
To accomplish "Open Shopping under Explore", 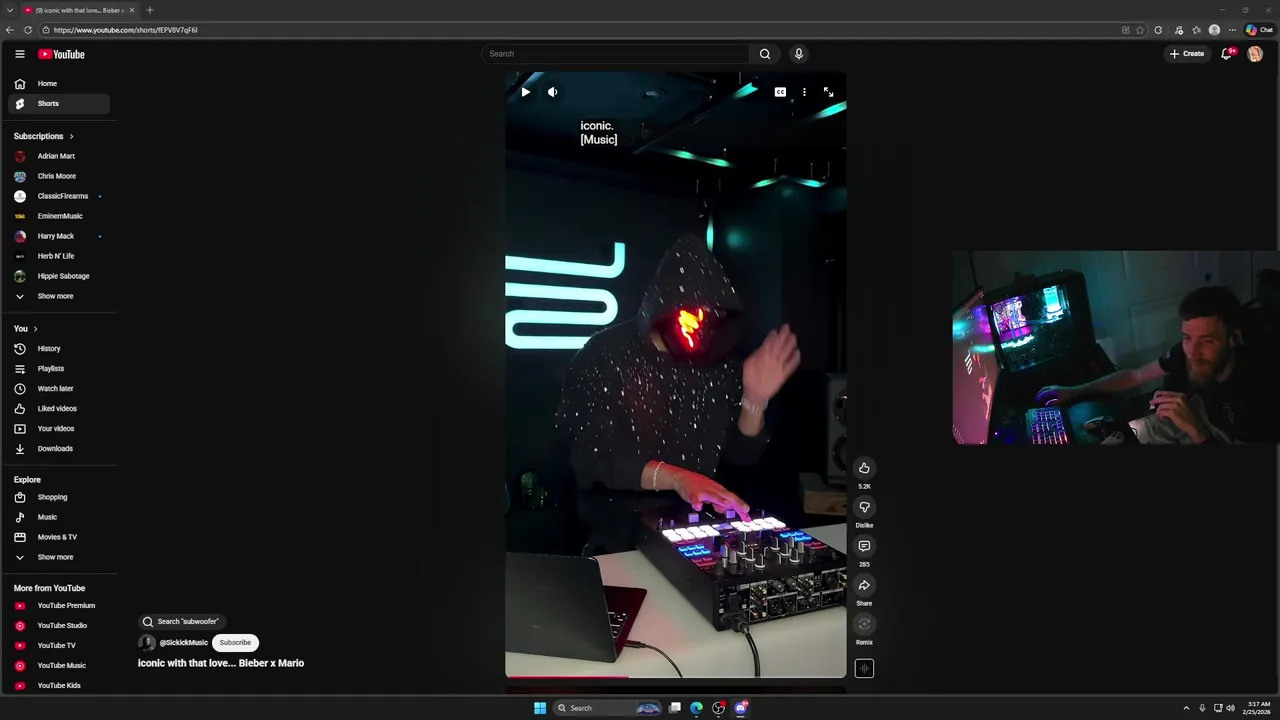I will 59,497.
